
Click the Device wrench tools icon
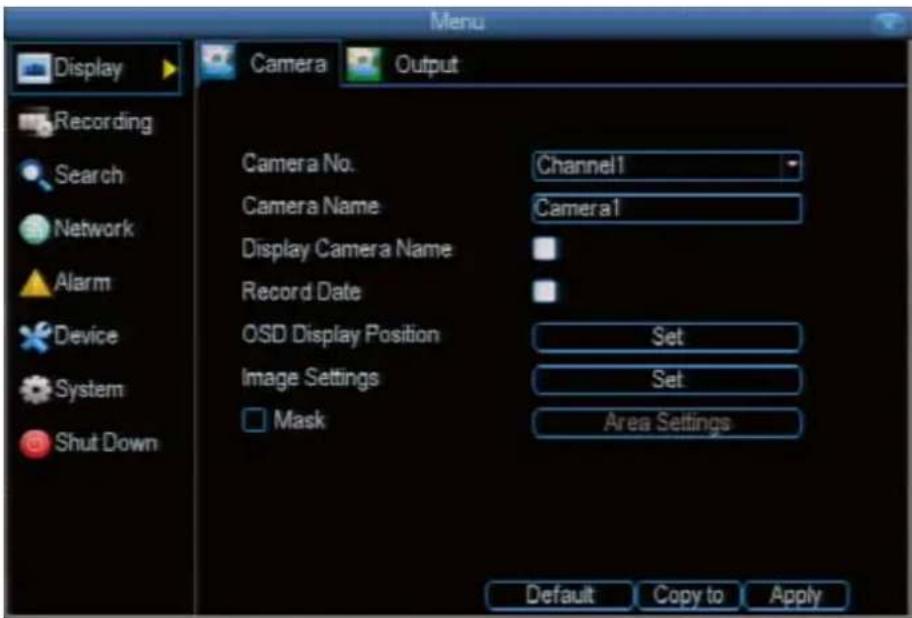(35, 337)
